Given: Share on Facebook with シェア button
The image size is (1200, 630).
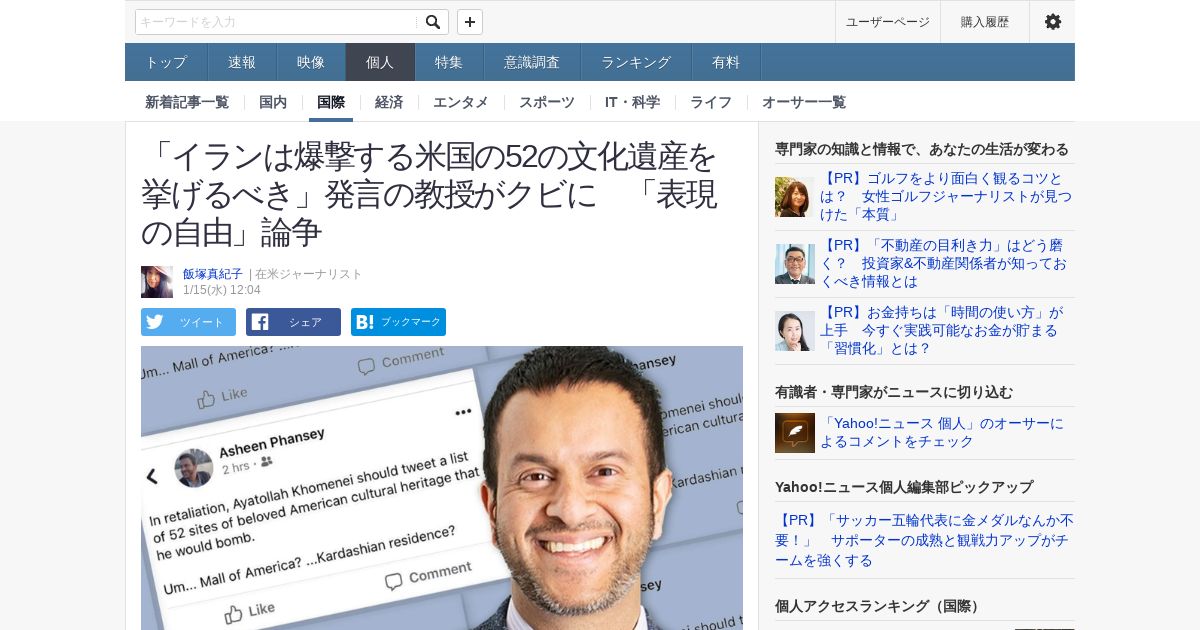Looking at the screenshot, I should (293, 322).
